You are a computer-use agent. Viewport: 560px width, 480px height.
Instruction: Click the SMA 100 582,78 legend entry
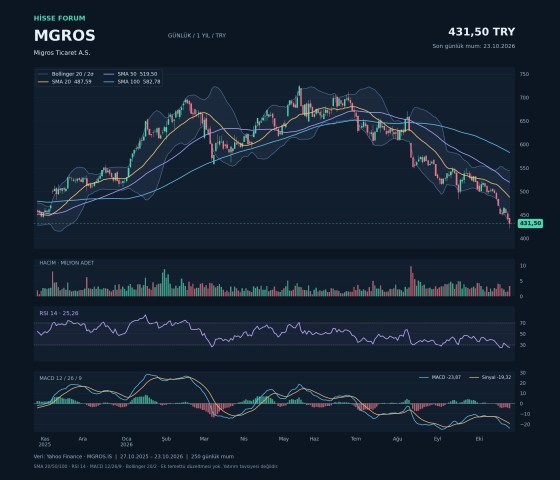tap(132, 82)
